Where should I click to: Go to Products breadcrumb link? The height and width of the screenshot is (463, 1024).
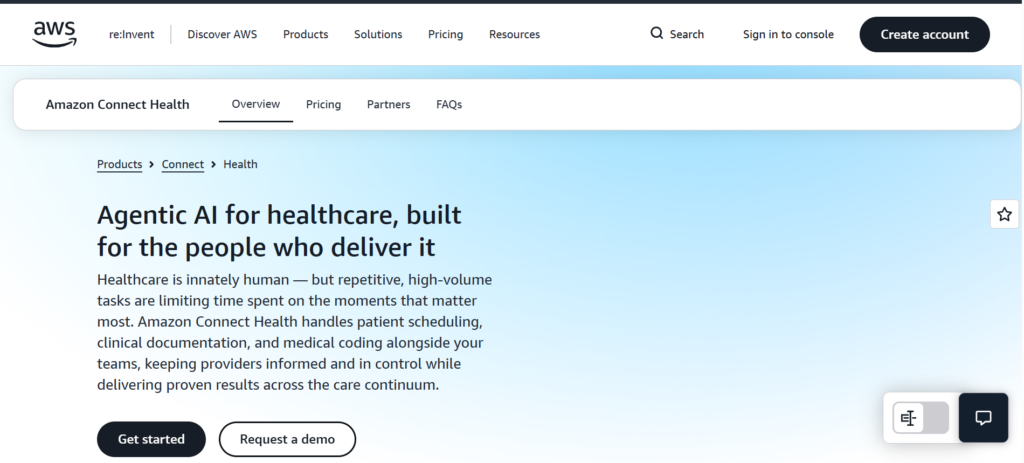[x=120, y=165]
